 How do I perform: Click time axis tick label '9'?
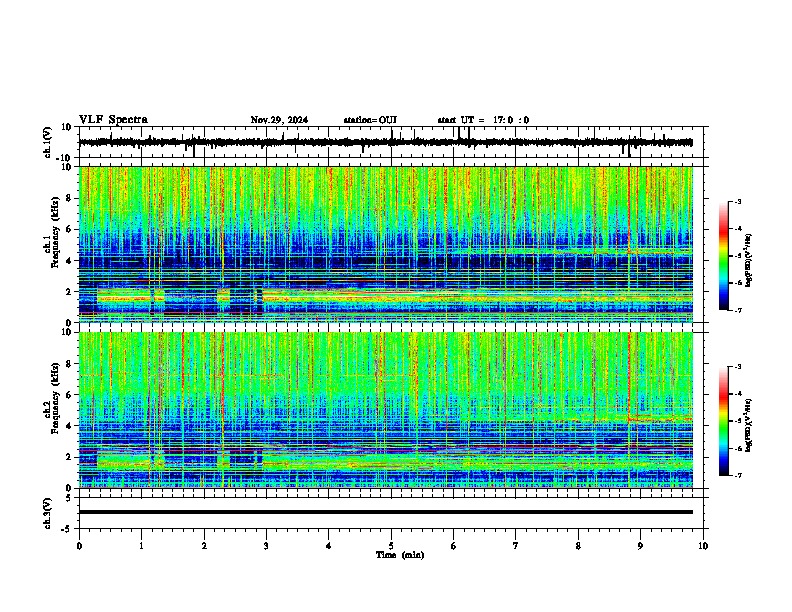point(640,546)
